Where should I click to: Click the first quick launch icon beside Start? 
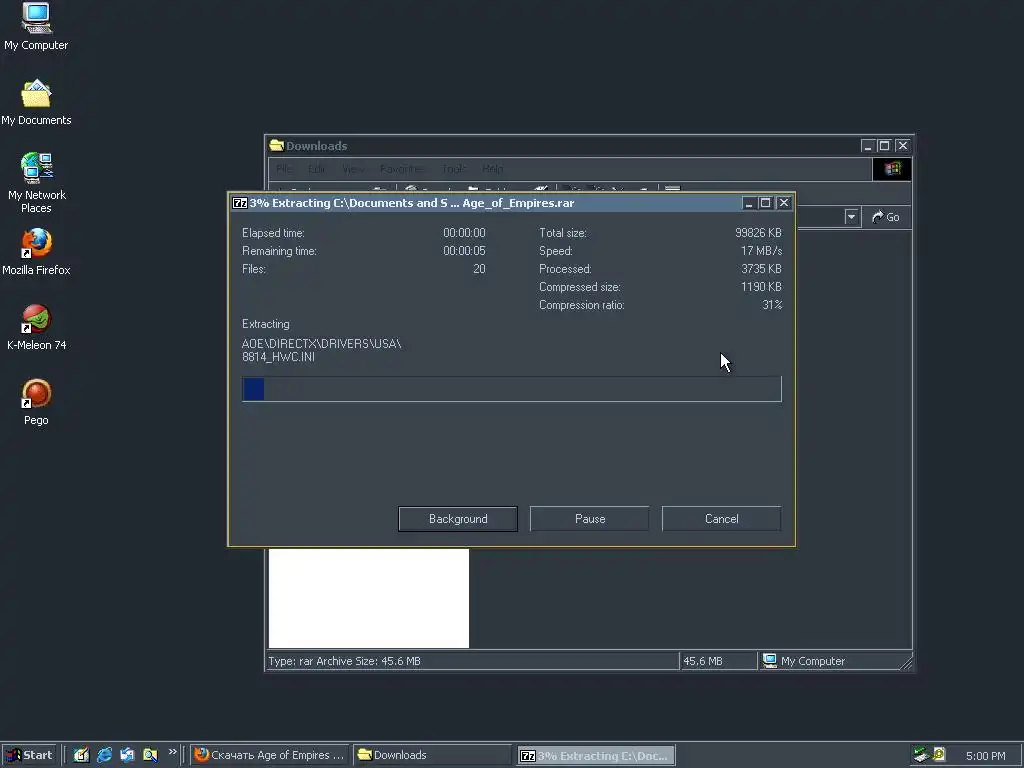[81, 755]
